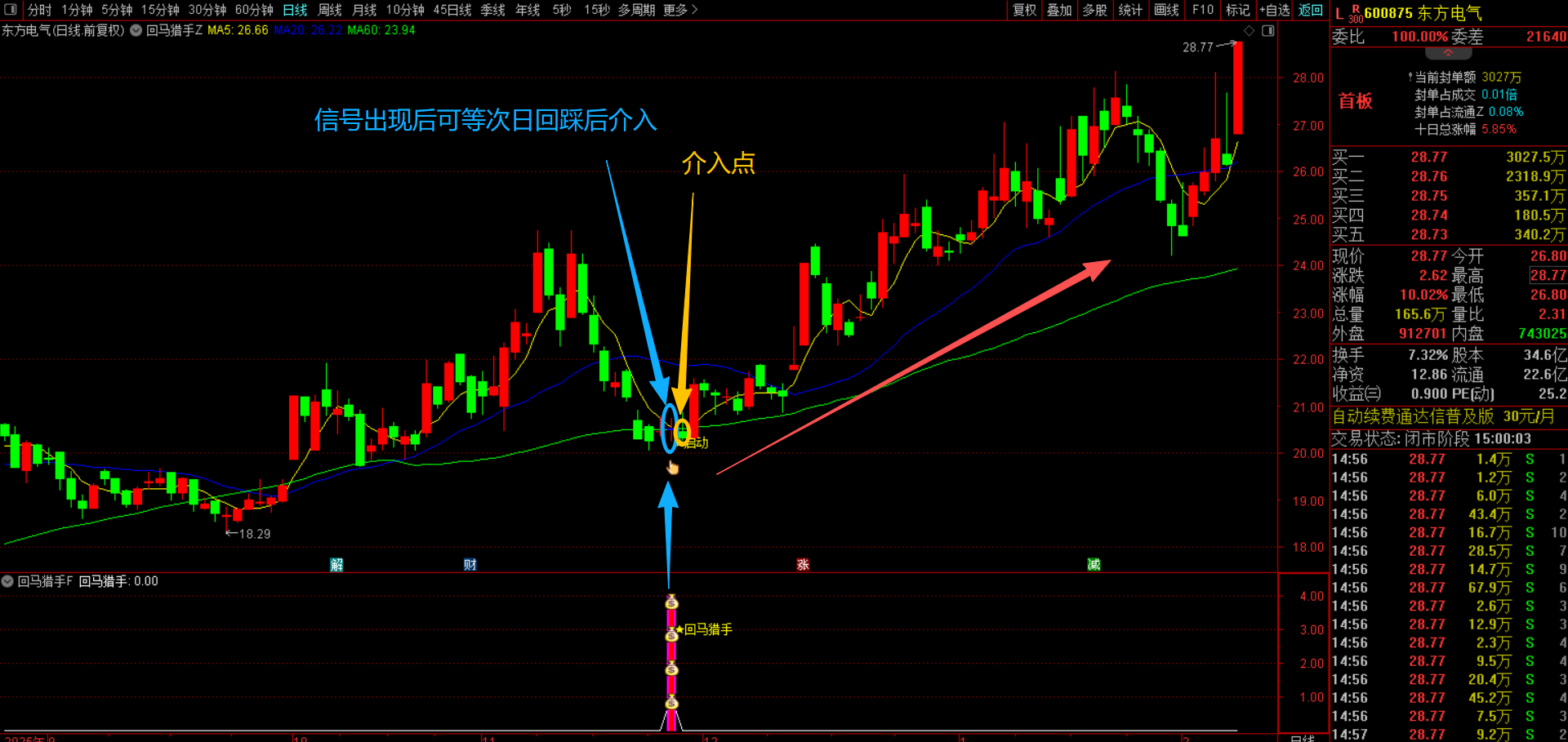The image size is (1568, 742).
Task: Select the 15秒 period
Action: point(597,10)
